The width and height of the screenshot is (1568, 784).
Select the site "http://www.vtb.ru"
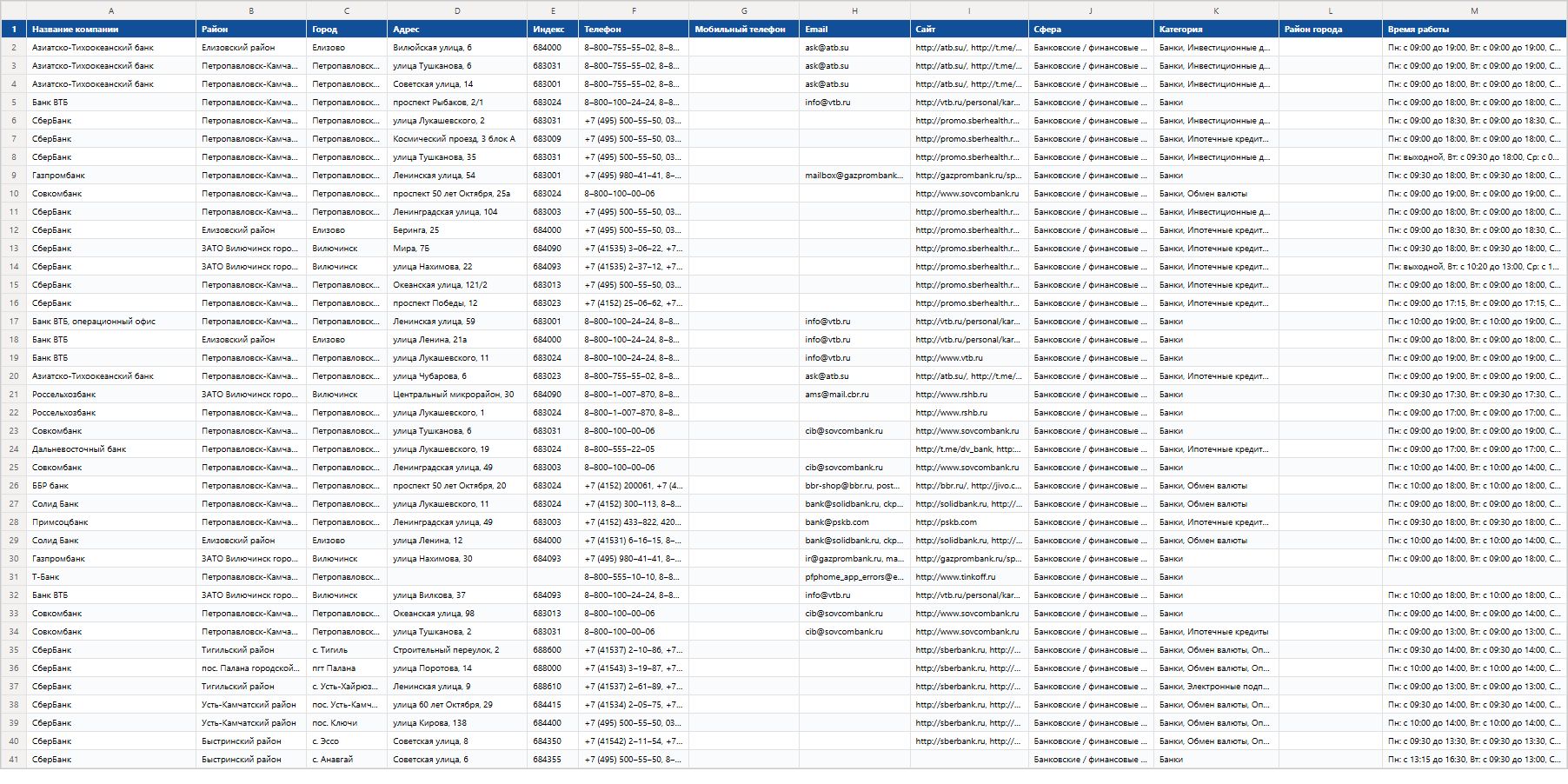(x=969, y=358)
